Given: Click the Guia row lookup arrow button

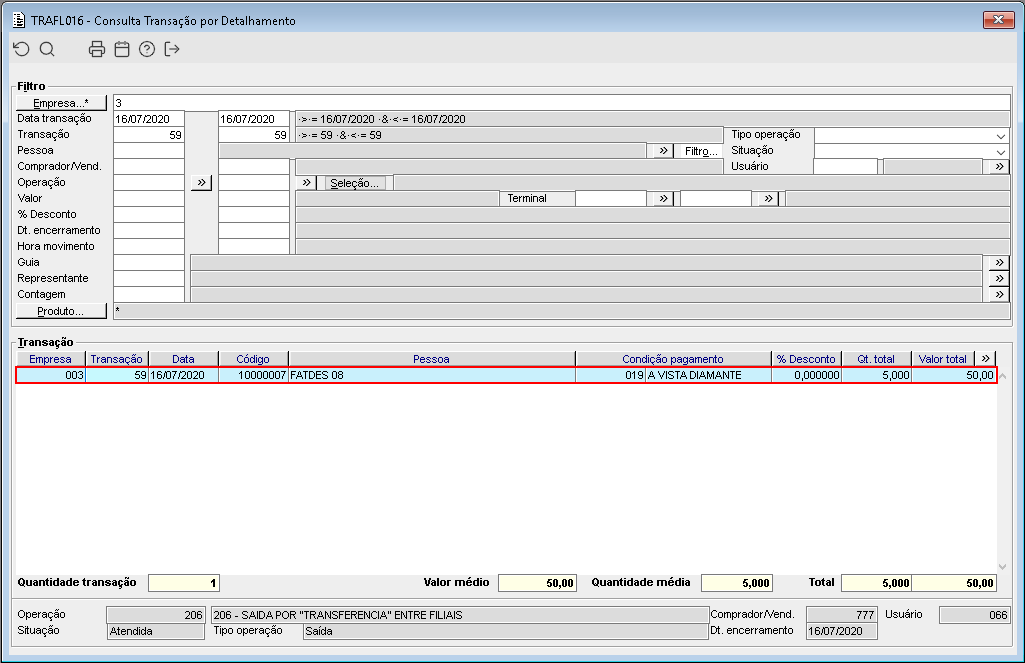Looking at the screenshot, I should tap(999, 263).
